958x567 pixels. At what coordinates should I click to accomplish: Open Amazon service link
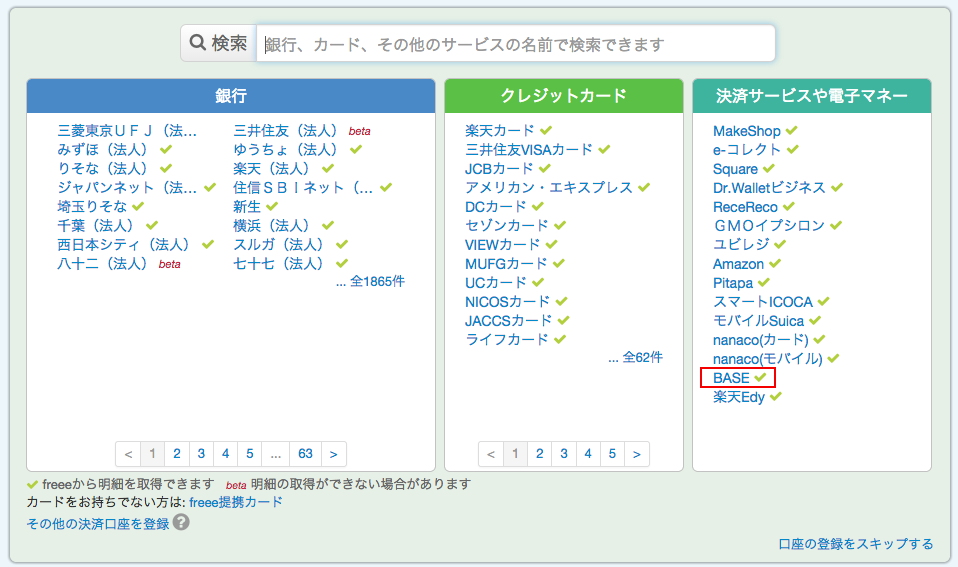click(739, 265)
